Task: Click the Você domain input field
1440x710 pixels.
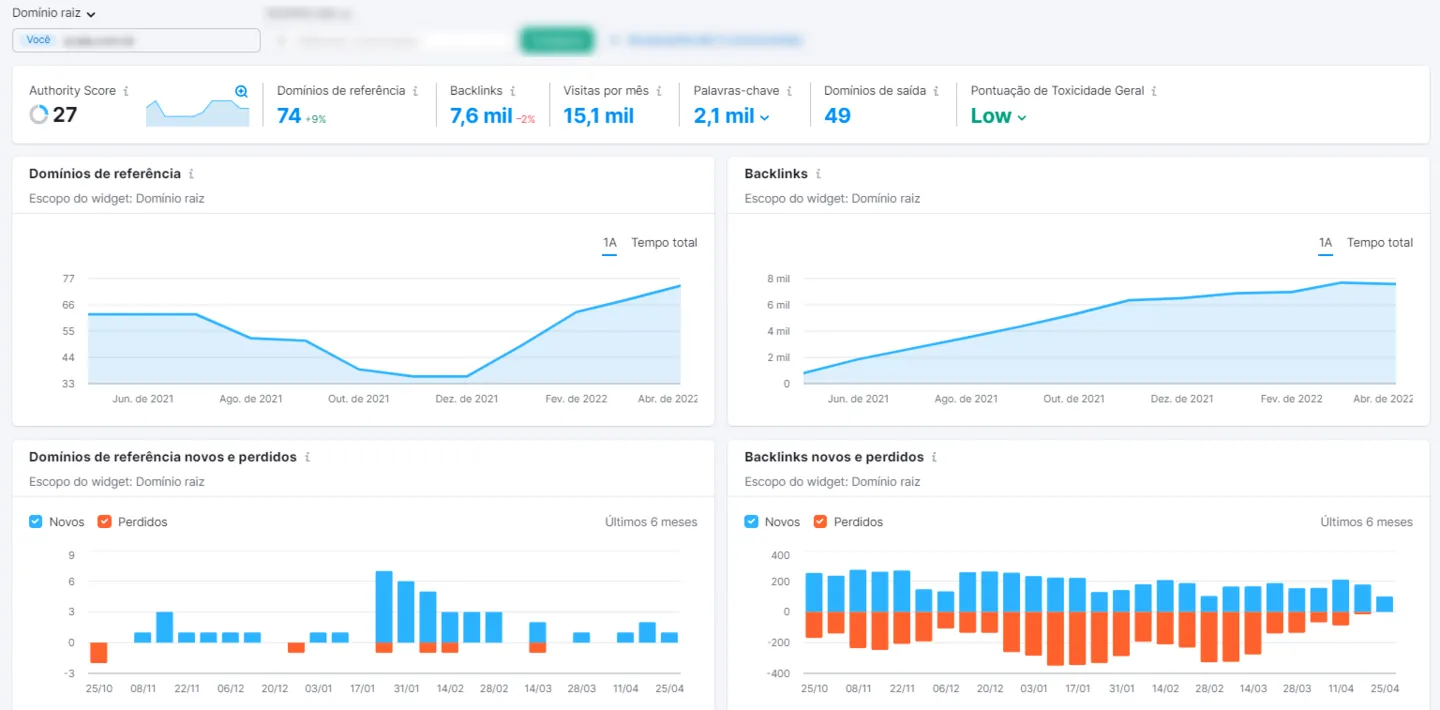Action: (136, 40)
